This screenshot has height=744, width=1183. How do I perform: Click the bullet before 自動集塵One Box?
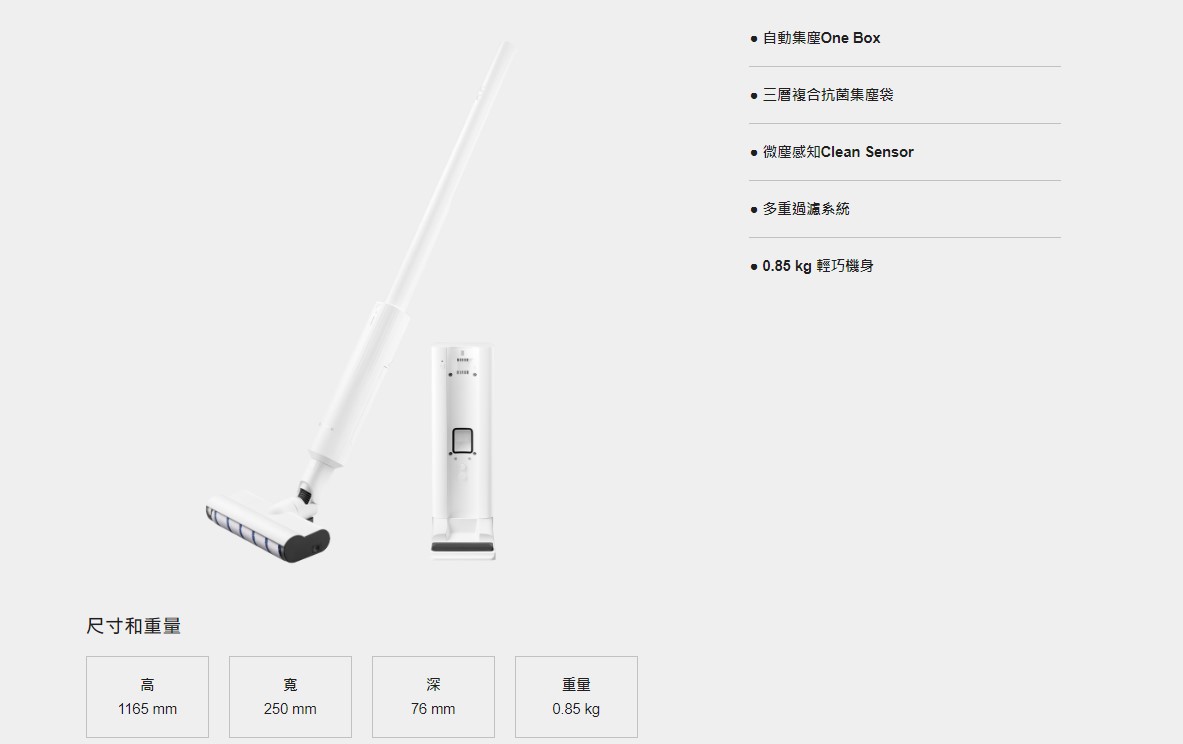754,38
